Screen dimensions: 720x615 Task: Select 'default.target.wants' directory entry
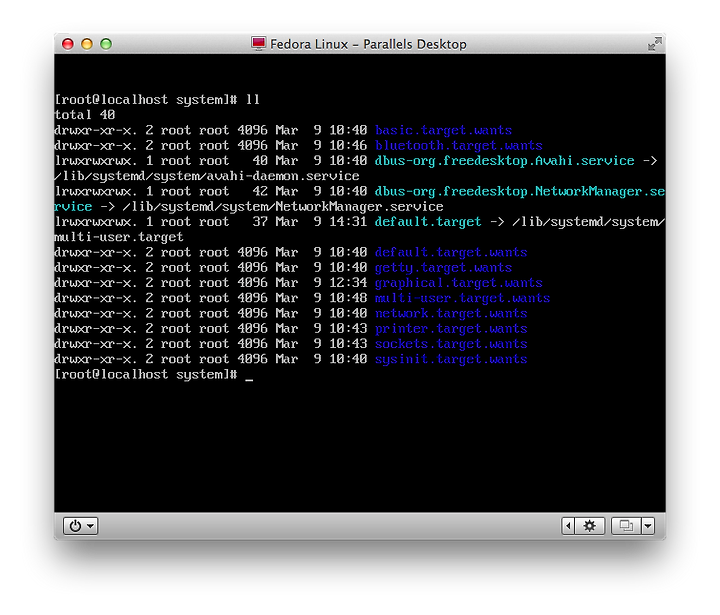coord(451,253)
